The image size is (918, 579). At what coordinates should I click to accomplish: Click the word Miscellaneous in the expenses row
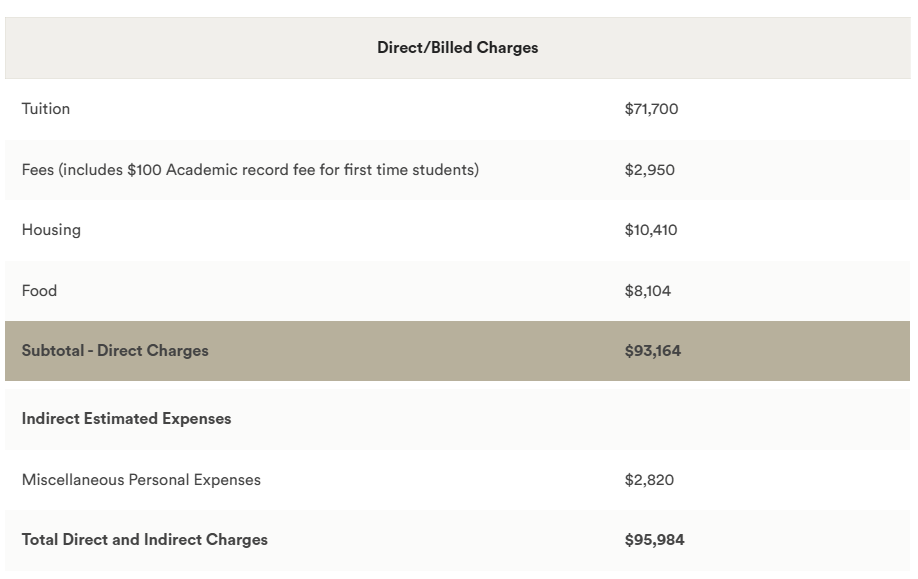point(73,480)
